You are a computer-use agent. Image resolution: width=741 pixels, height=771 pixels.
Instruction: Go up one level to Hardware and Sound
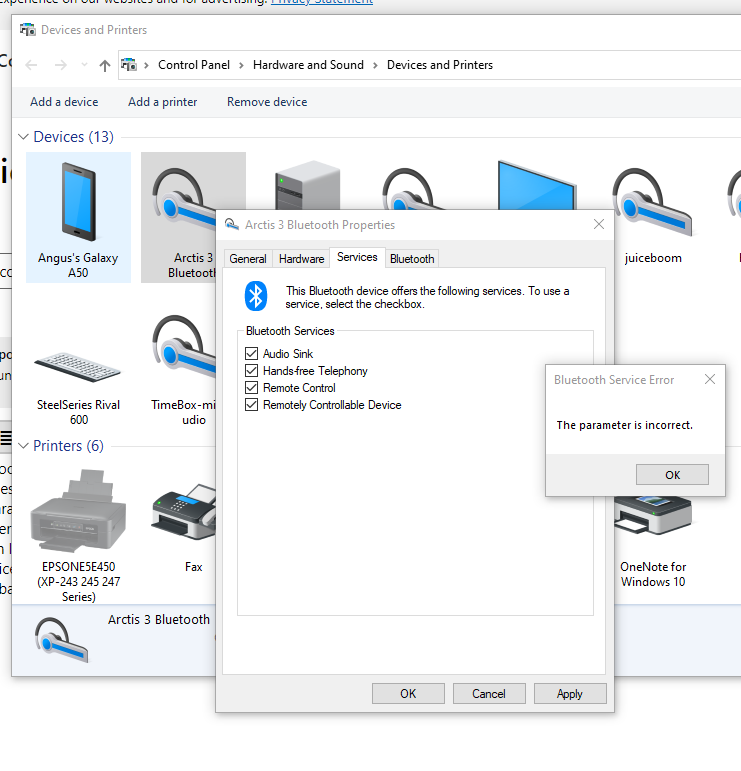pyautogui.click(x=105, y=65)
